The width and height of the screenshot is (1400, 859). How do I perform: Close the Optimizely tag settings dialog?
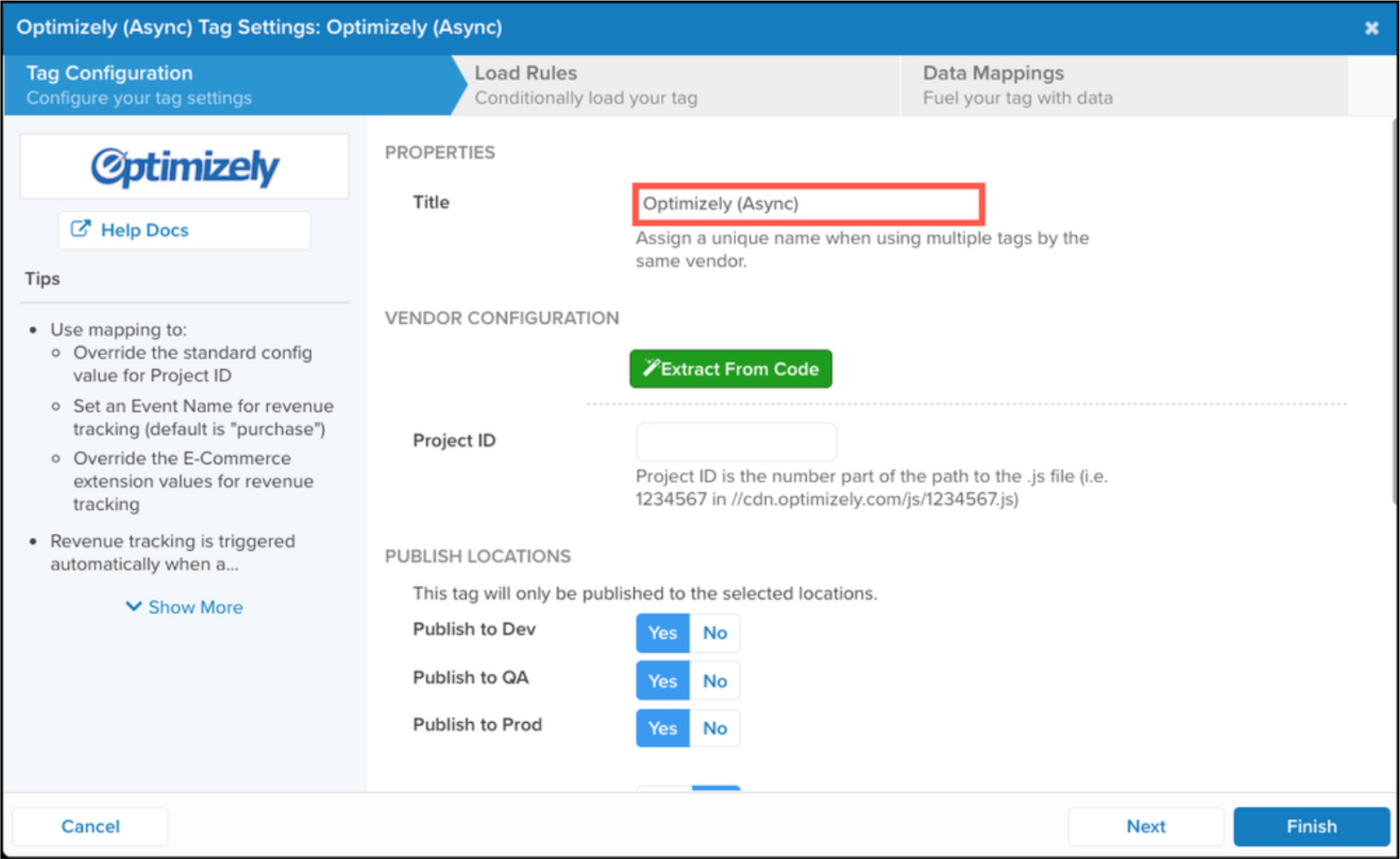[1371, 28]
